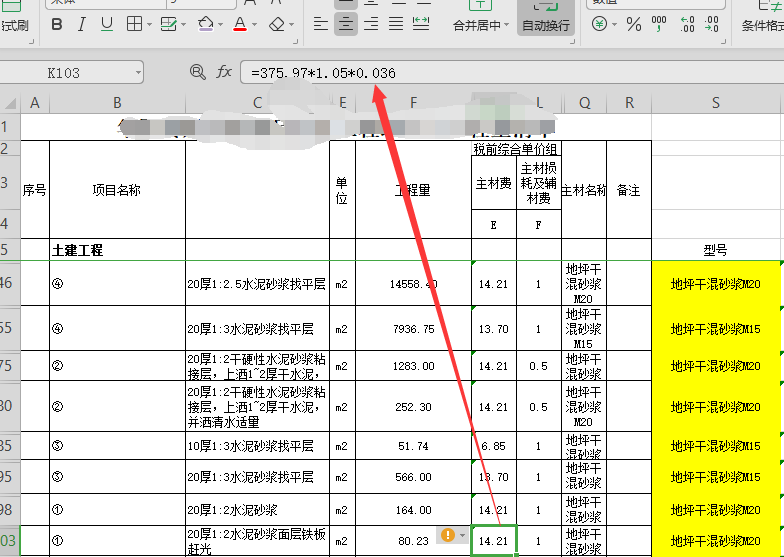This screenshot has width=784, height=557.
Task: Select cell with quantity 1283.00
Action: coord(413,366)
